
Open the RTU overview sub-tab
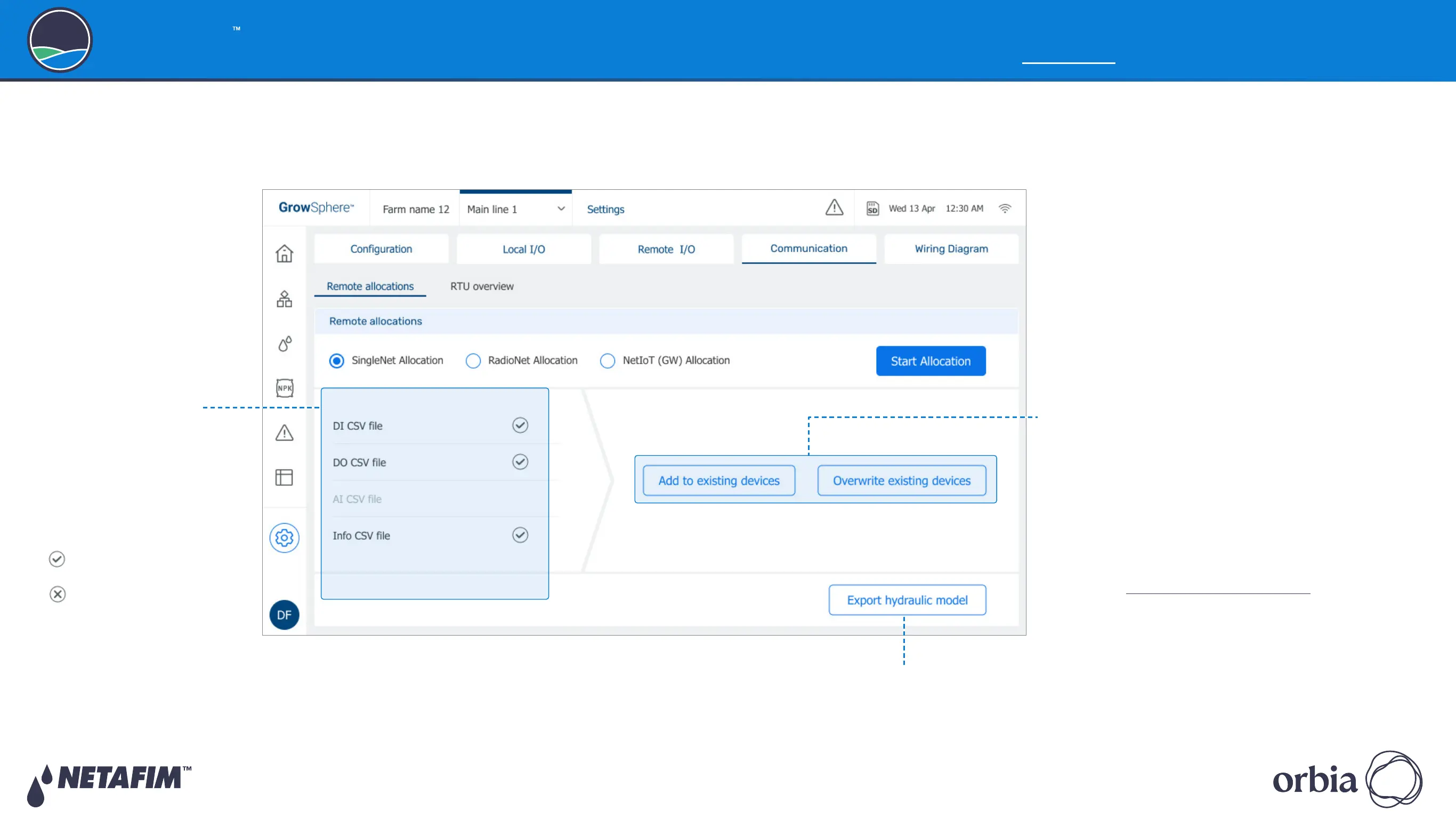pos(482,286)
